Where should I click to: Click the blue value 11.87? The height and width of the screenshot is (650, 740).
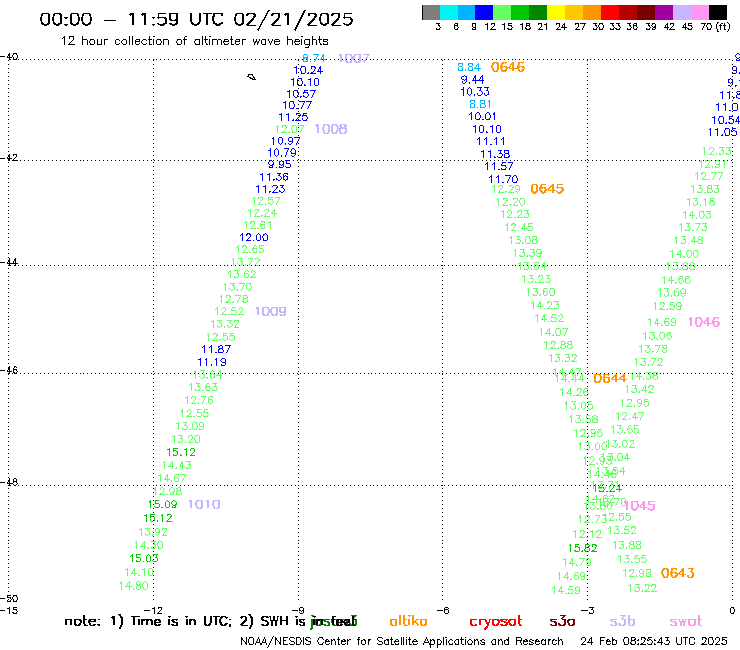(216, 349)
